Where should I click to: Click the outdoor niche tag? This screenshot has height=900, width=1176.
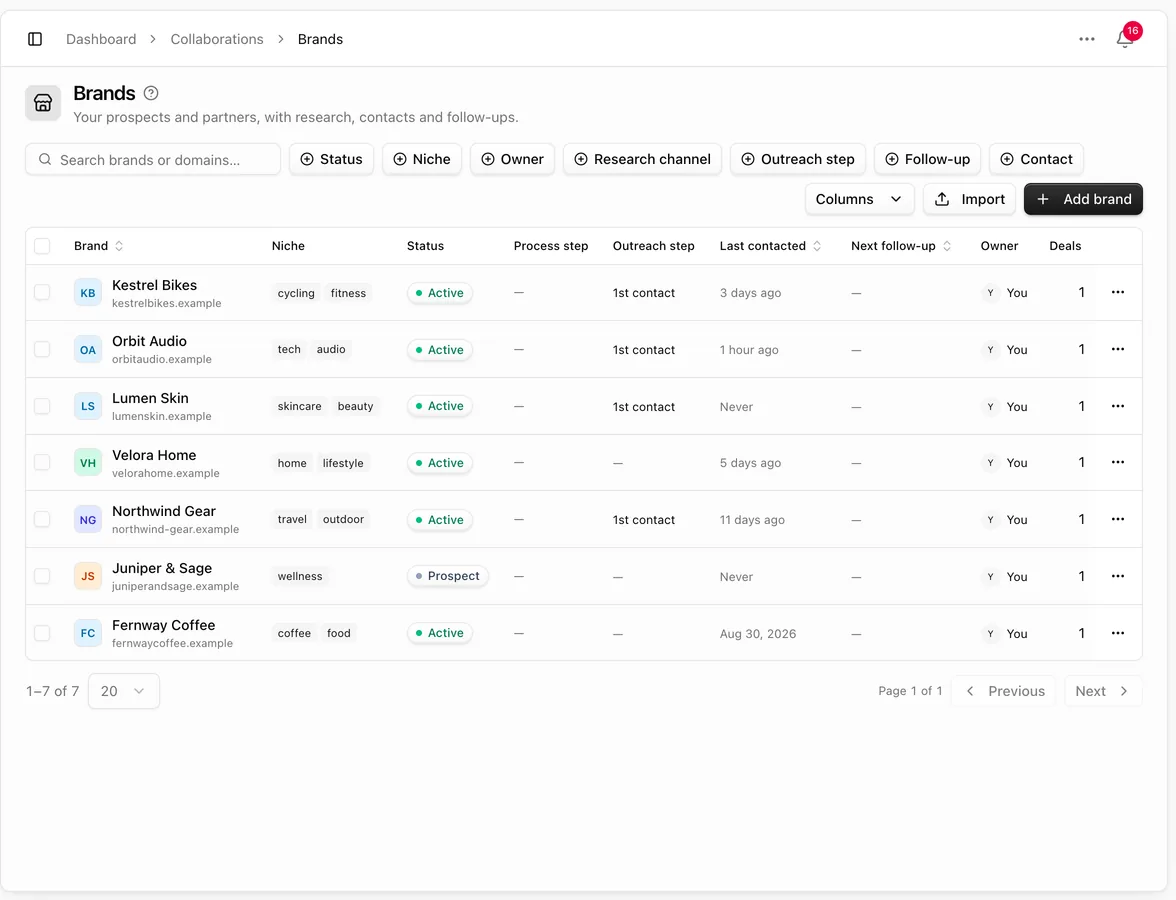click(x=344, y=520)
